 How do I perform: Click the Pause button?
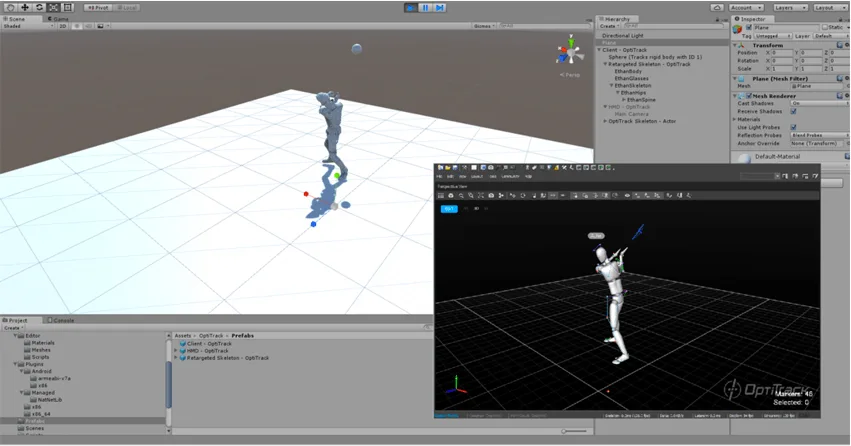coord(425,8)
